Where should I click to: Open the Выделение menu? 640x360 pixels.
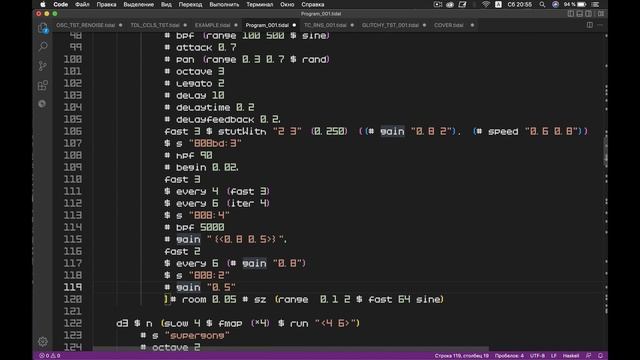click(x=138, y=4)
